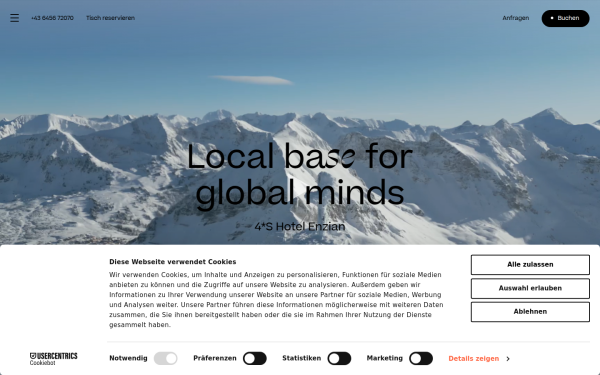Open the Anfragen inquiry link

coord(515,18)
